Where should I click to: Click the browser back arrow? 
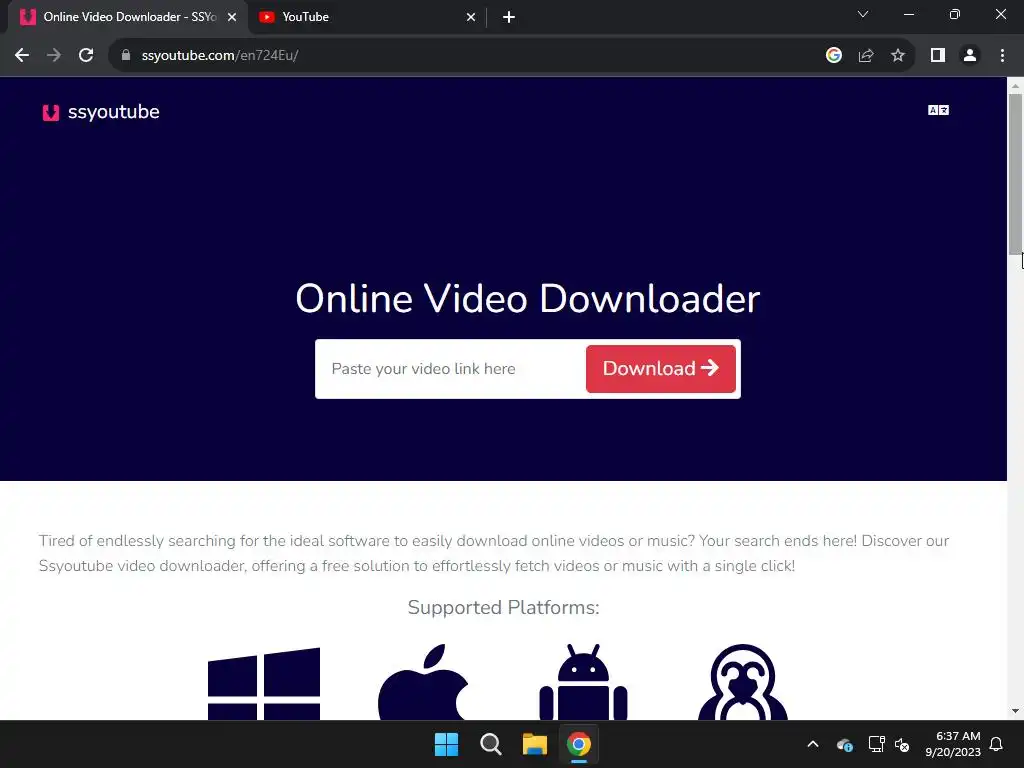click(22, 56)
